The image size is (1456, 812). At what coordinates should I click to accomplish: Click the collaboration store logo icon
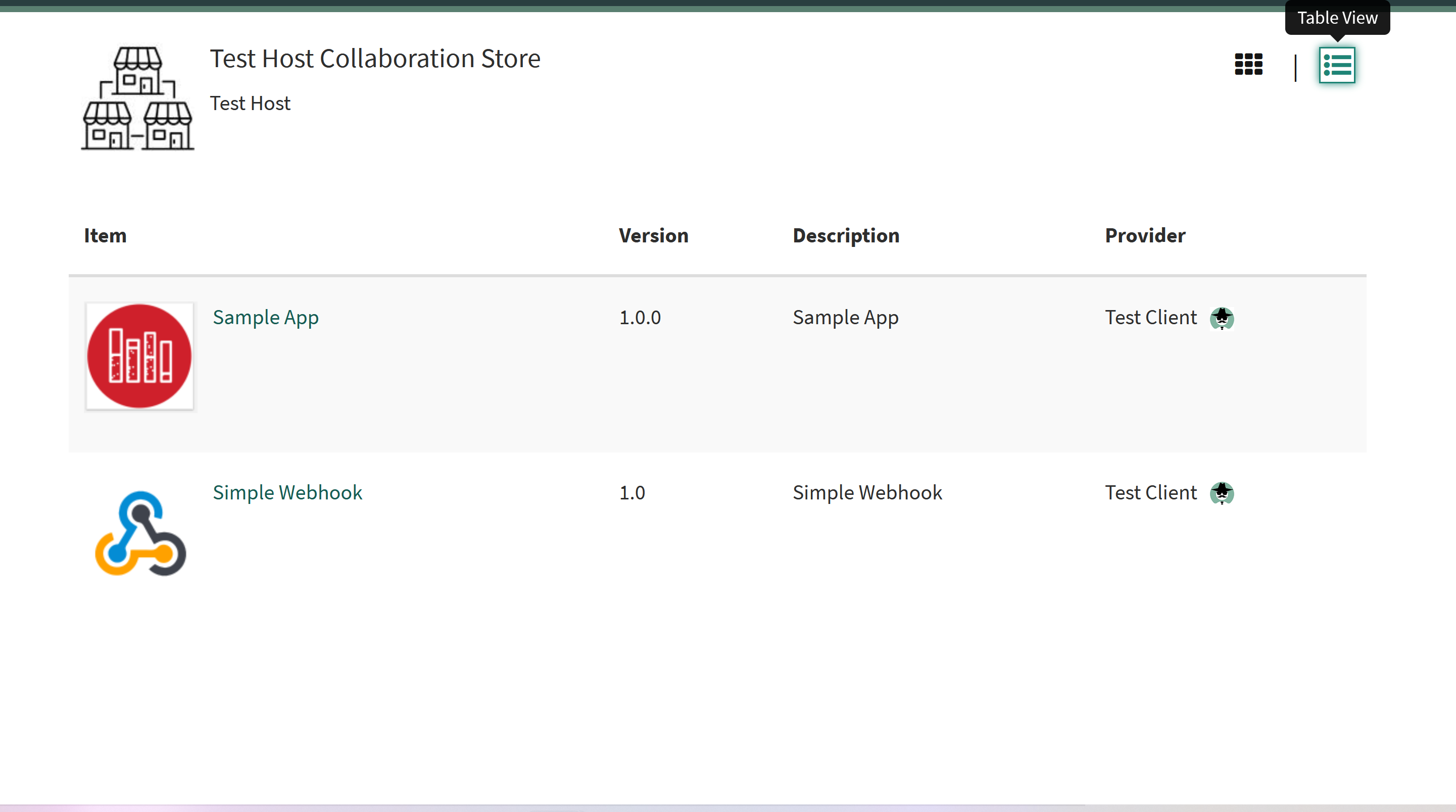137,98
